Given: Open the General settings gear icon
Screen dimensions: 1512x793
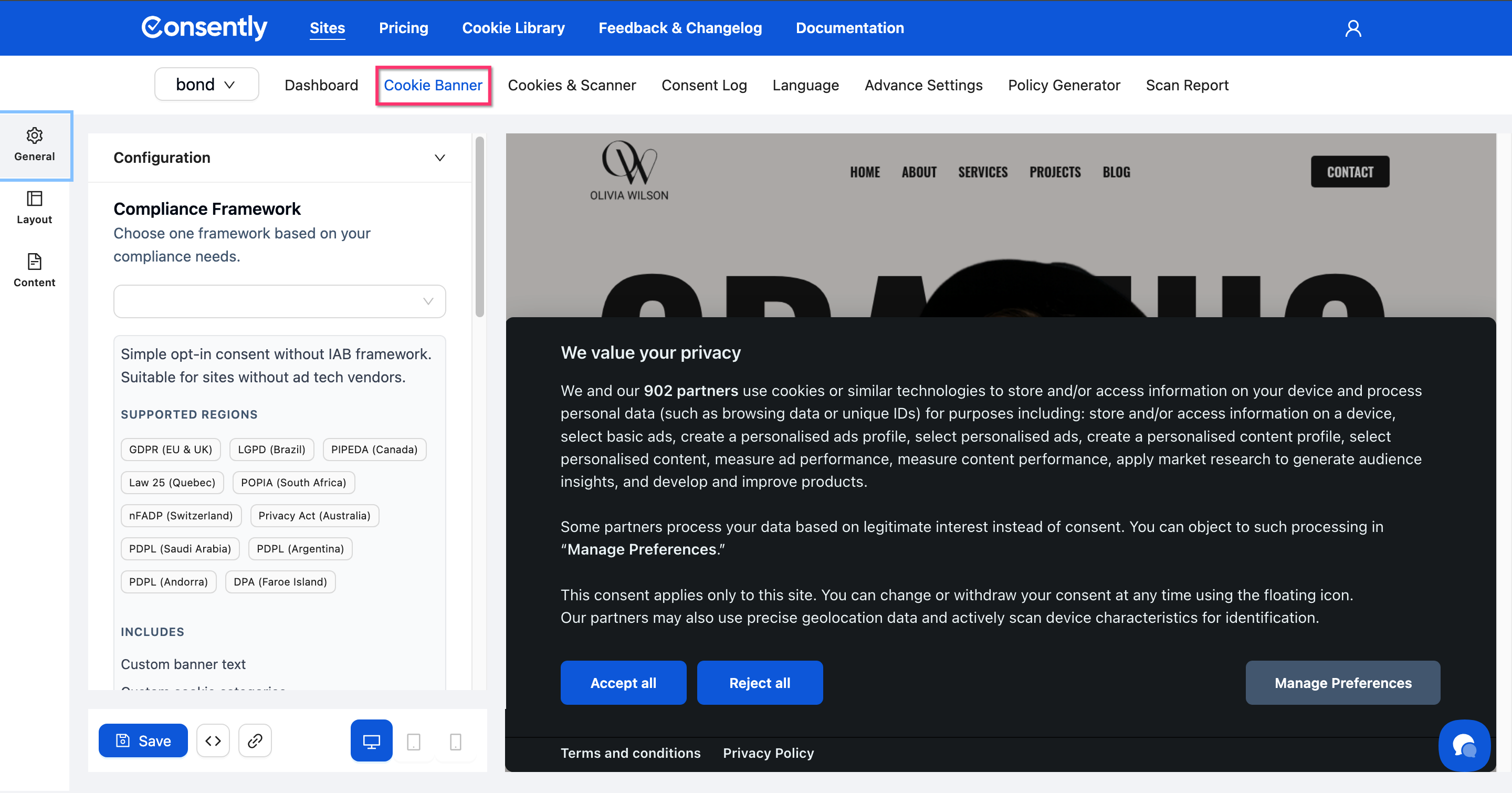Looking at the screenshot, I should (x=35, y=136).
